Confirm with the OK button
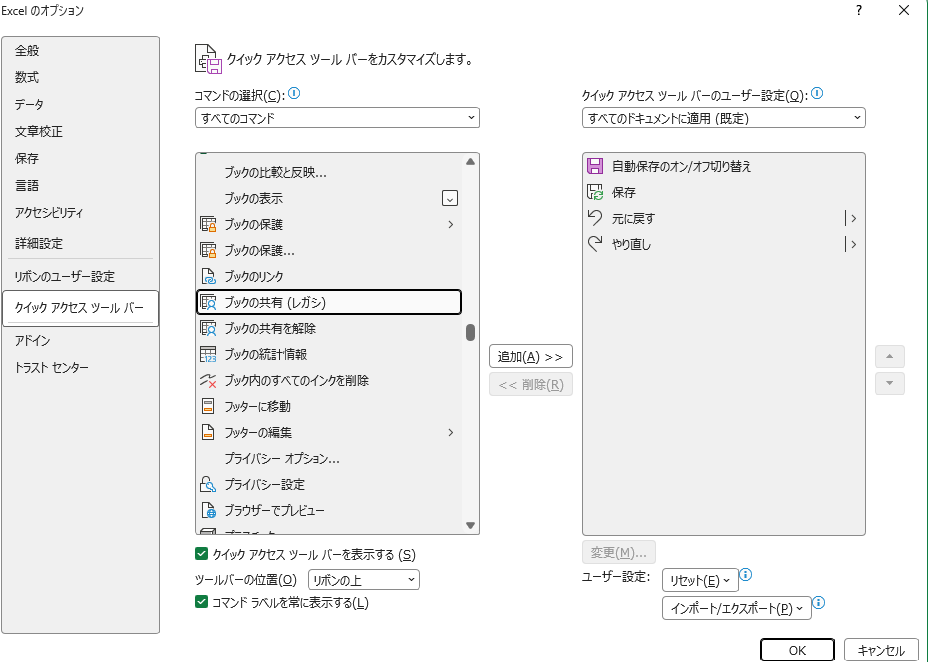The width and height of the screenshot is (928, 662). click(x=797, y=650)
